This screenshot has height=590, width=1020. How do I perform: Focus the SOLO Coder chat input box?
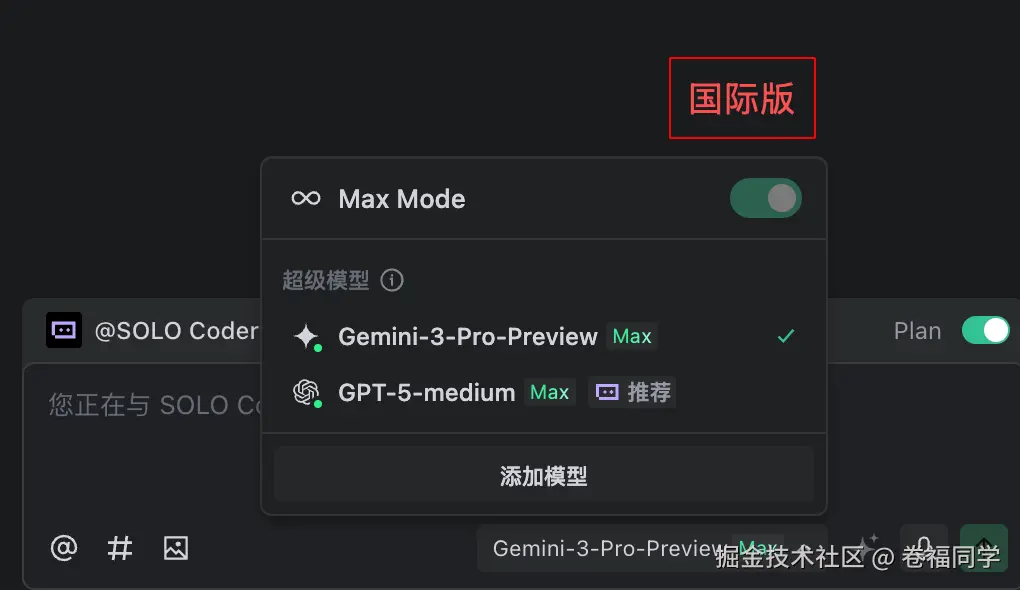click(143, 442)
